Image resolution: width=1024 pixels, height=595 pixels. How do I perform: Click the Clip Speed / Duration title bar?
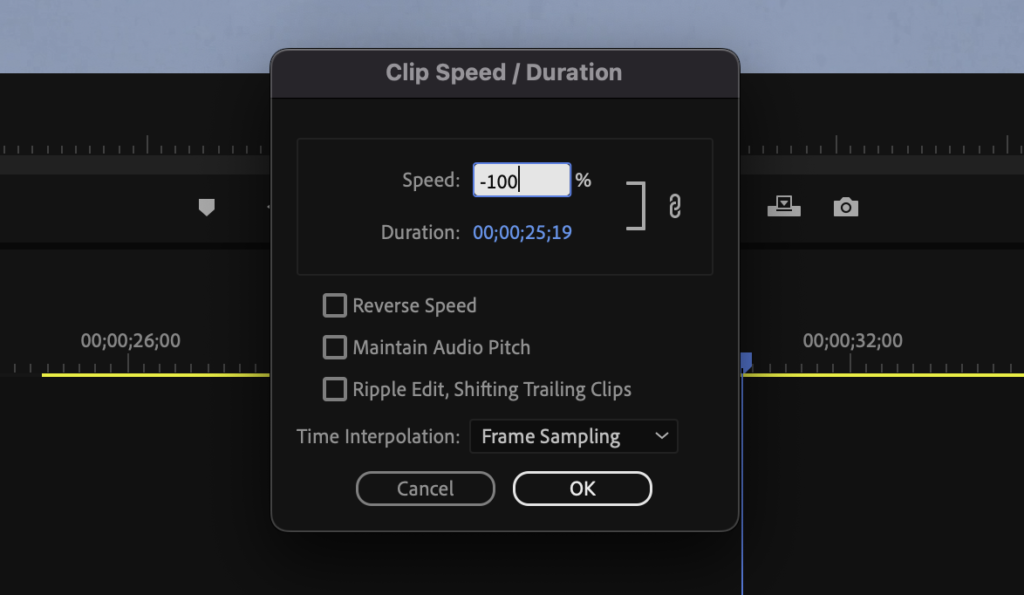(504, 73)
